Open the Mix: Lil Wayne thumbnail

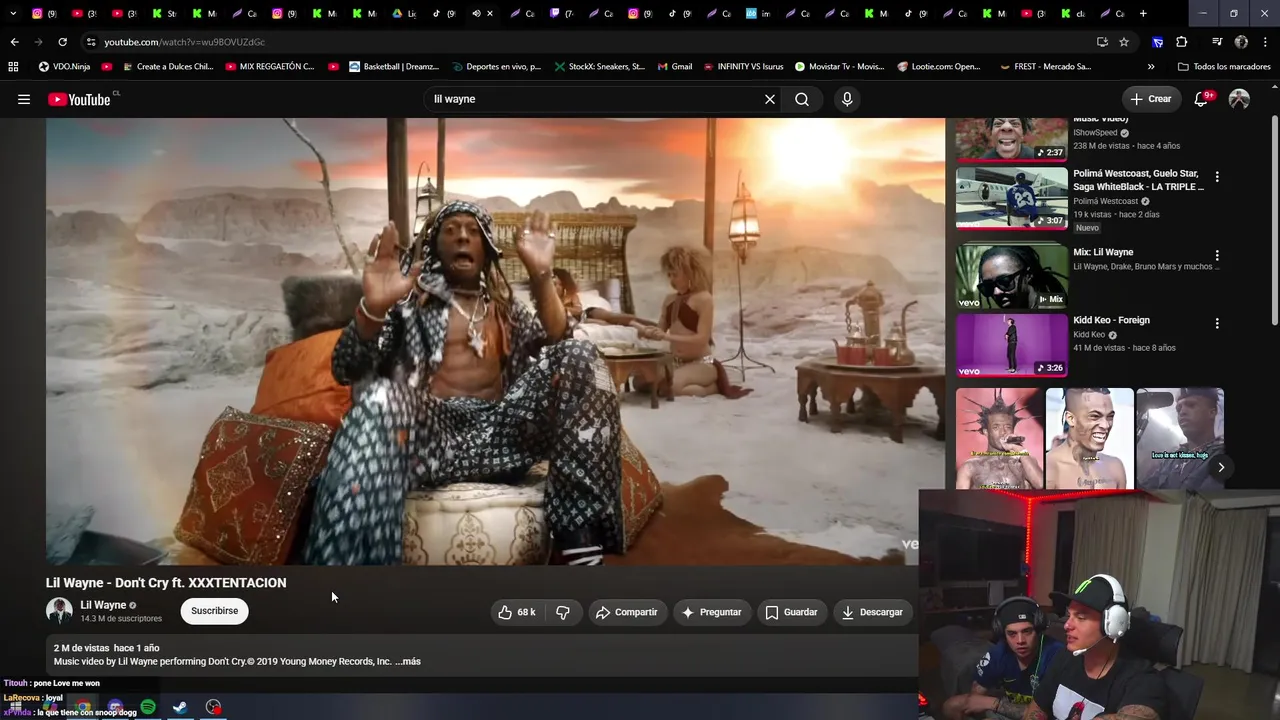tap(1012, 275)
